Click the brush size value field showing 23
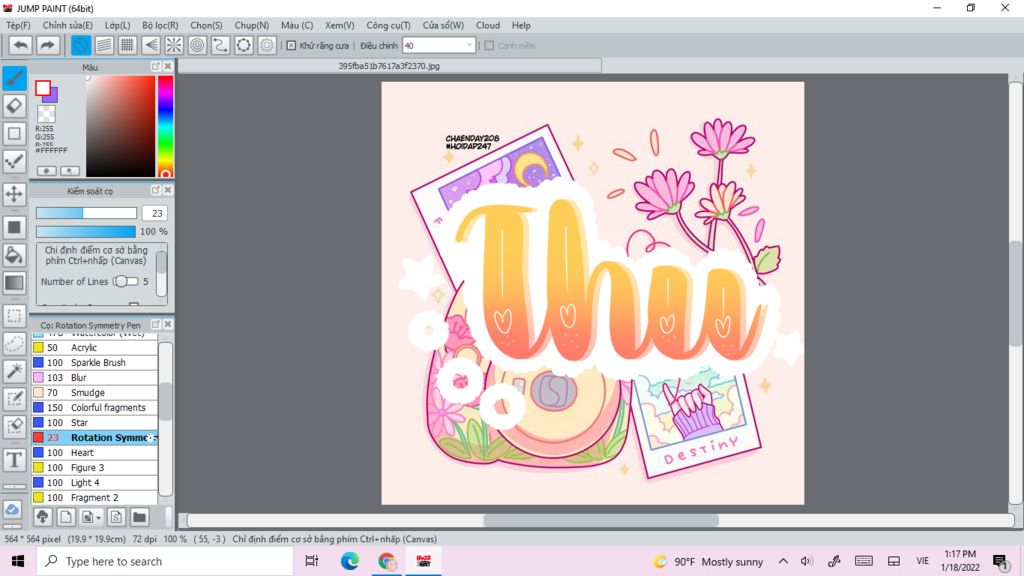The image size is (1024, 576). pos(155,213)
